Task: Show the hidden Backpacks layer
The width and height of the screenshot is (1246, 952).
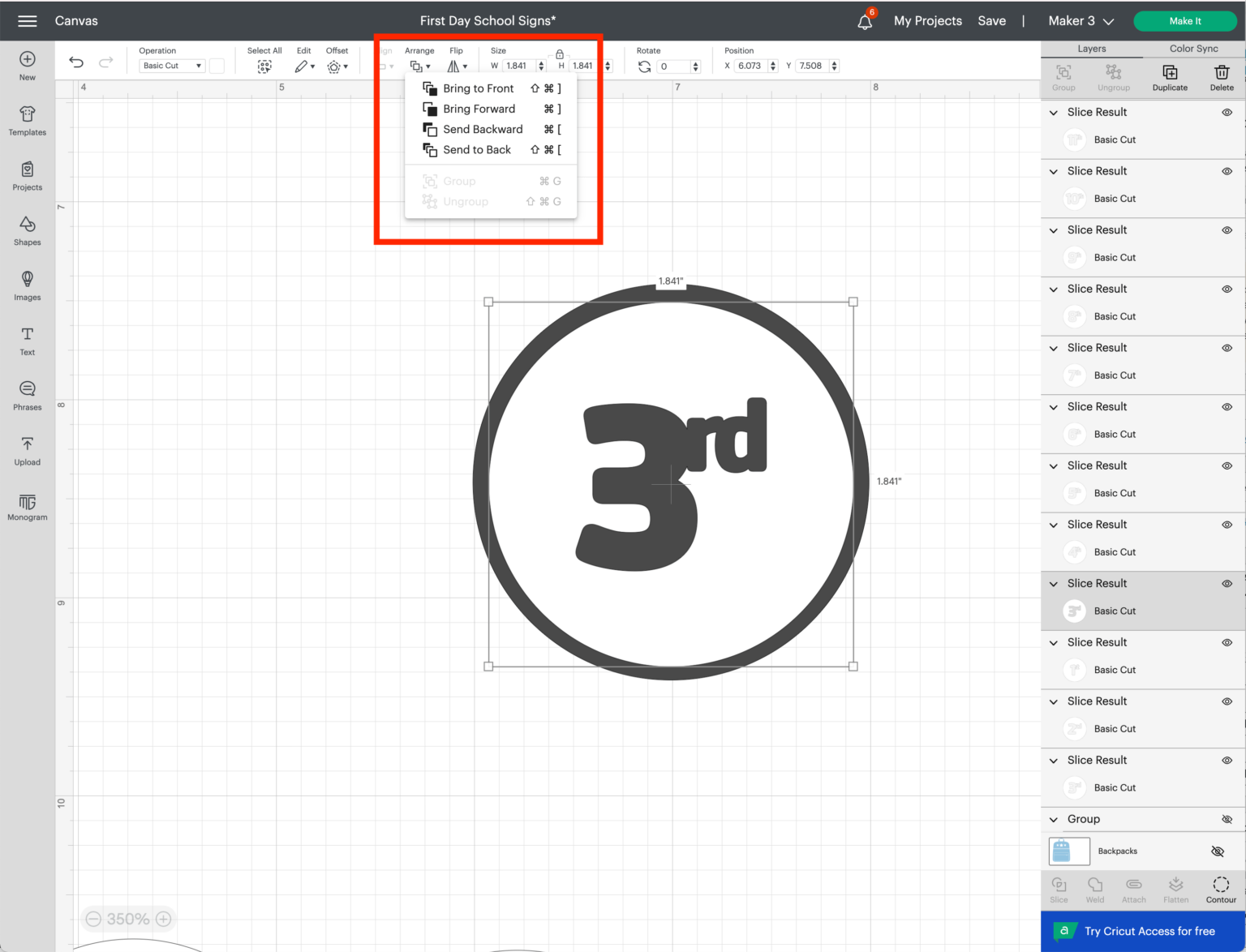Action: point(1217,851)
